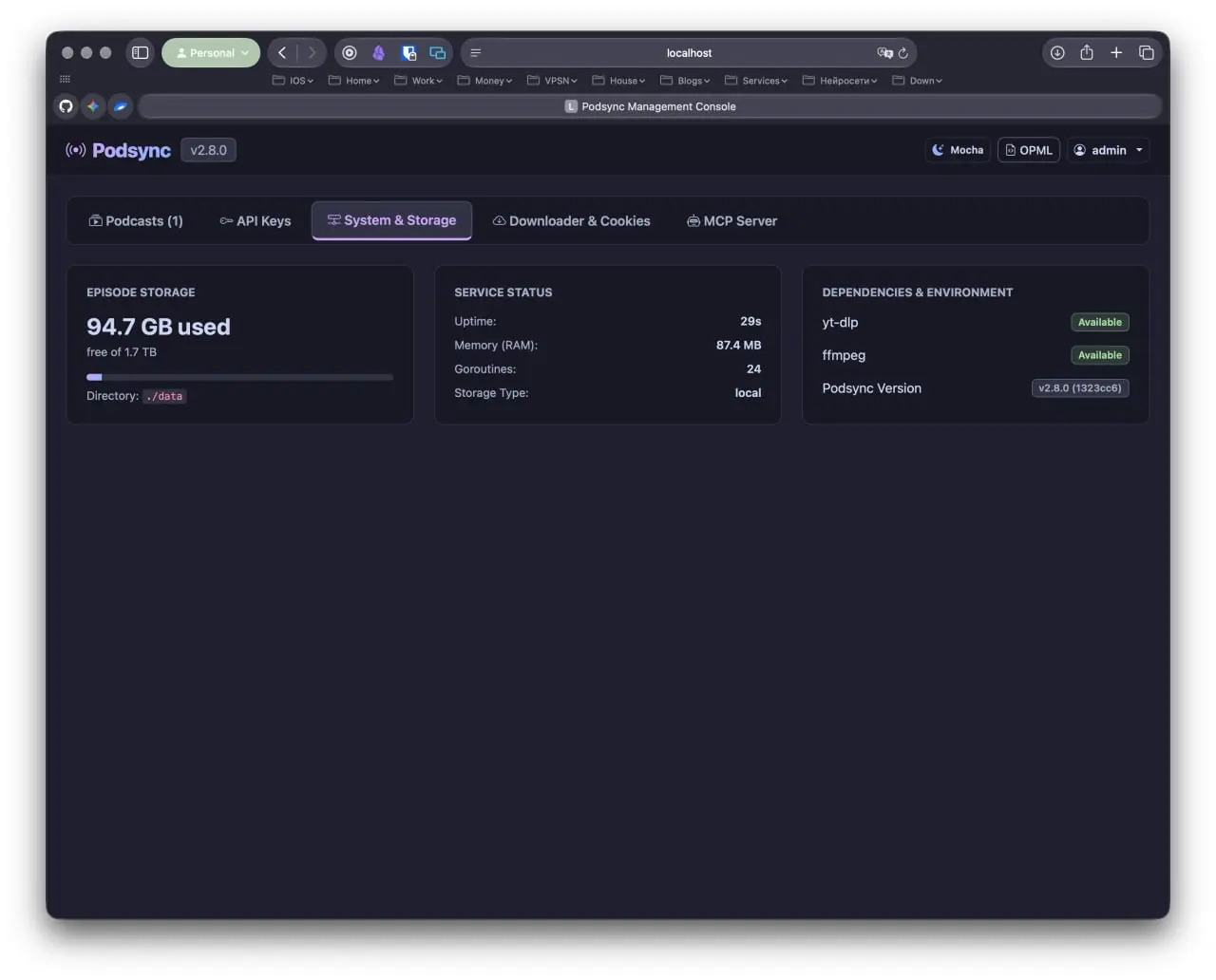Show the tab overview icon
This screenshot has width=1216, height=980.
pos(1147,53)
